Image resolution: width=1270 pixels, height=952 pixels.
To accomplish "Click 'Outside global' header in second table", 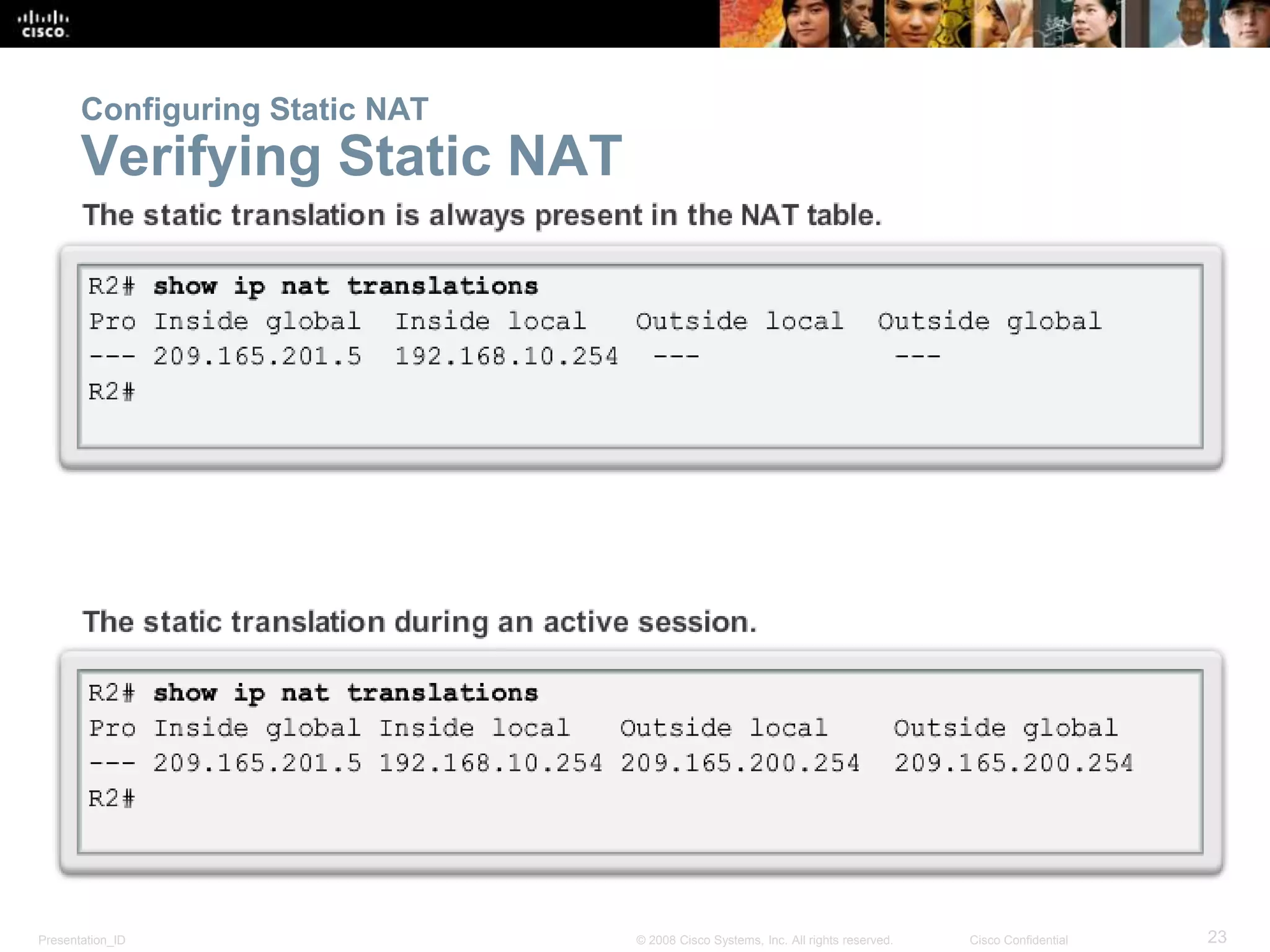I will tap(1005, 728).
